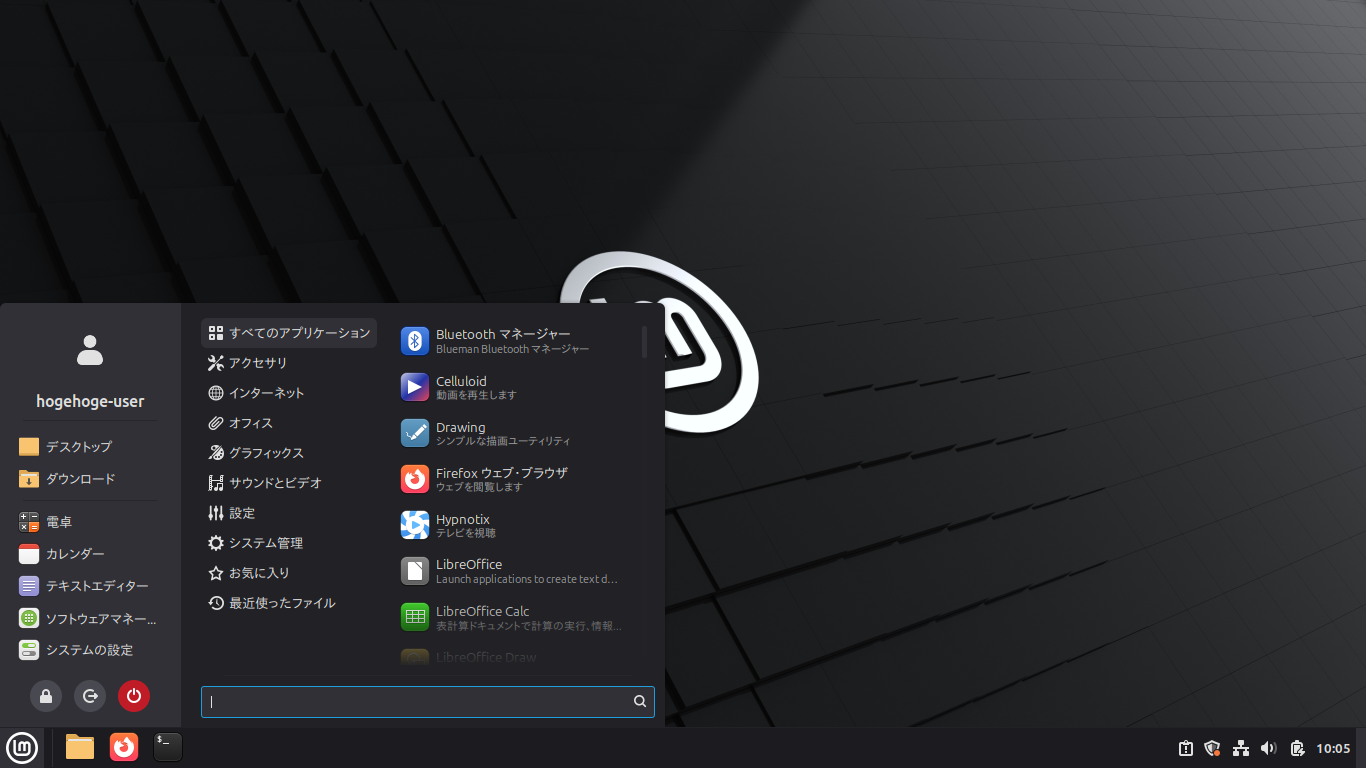This screenshot has height=768, width=1366.
Task: Open LibreOffice Calc
Action: (x=516, y=617)
